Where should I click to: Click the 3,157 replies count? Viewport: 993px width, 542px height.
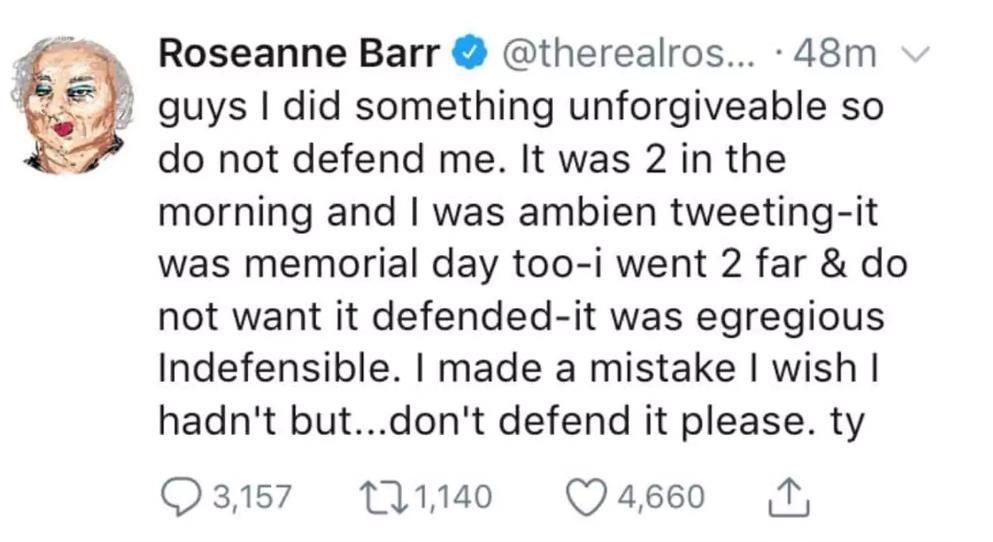click(x=246, y=495)
